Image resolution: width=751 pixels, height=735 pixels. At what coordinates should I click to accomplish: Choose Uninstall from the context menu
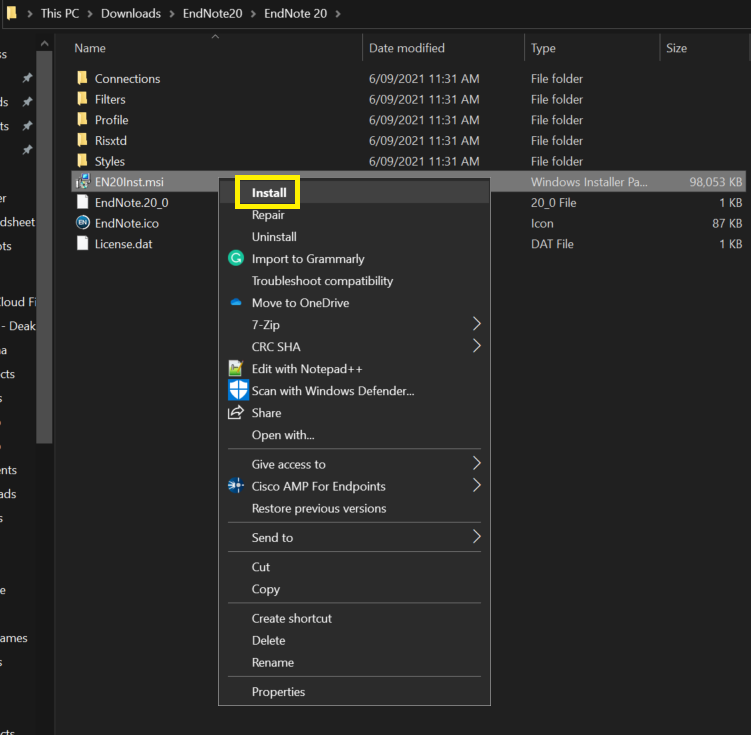point(274,237)
